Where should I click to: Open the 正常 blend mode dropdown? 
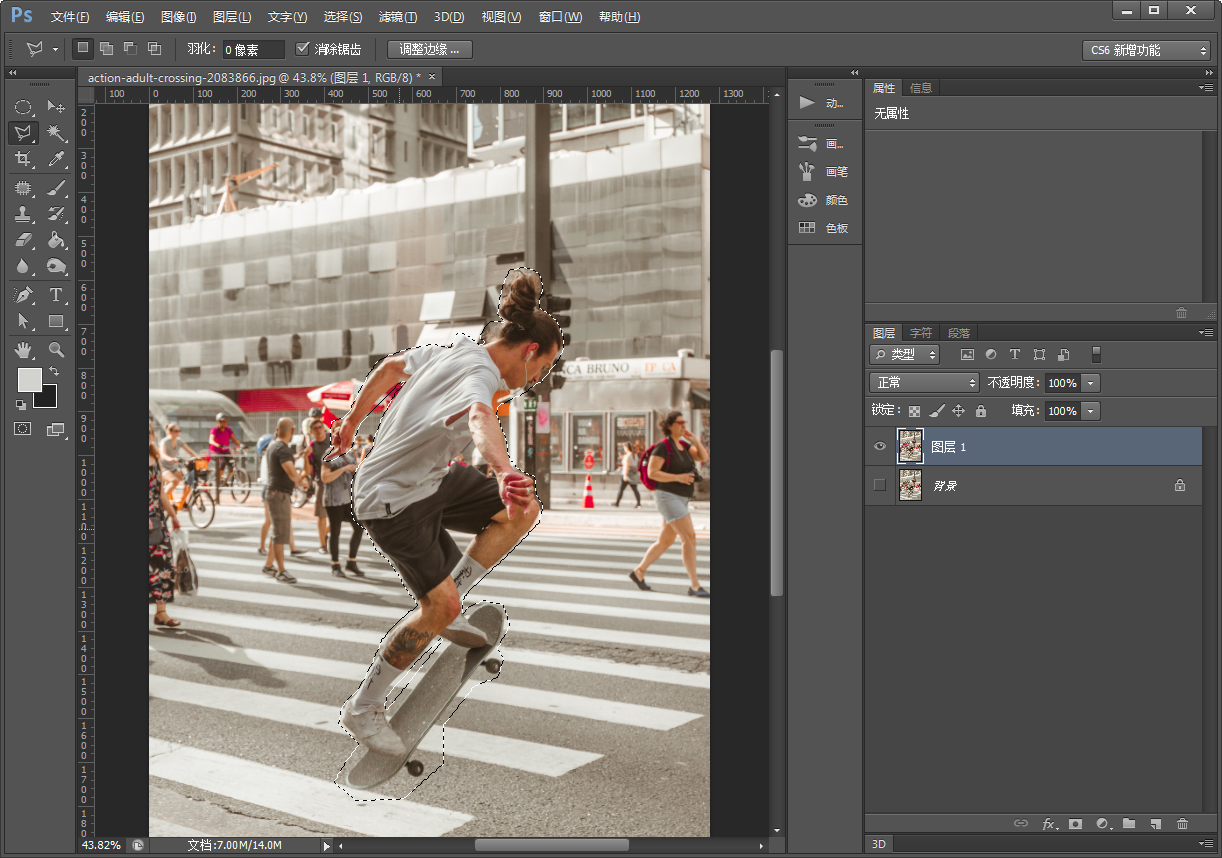[x=925, y=383]
